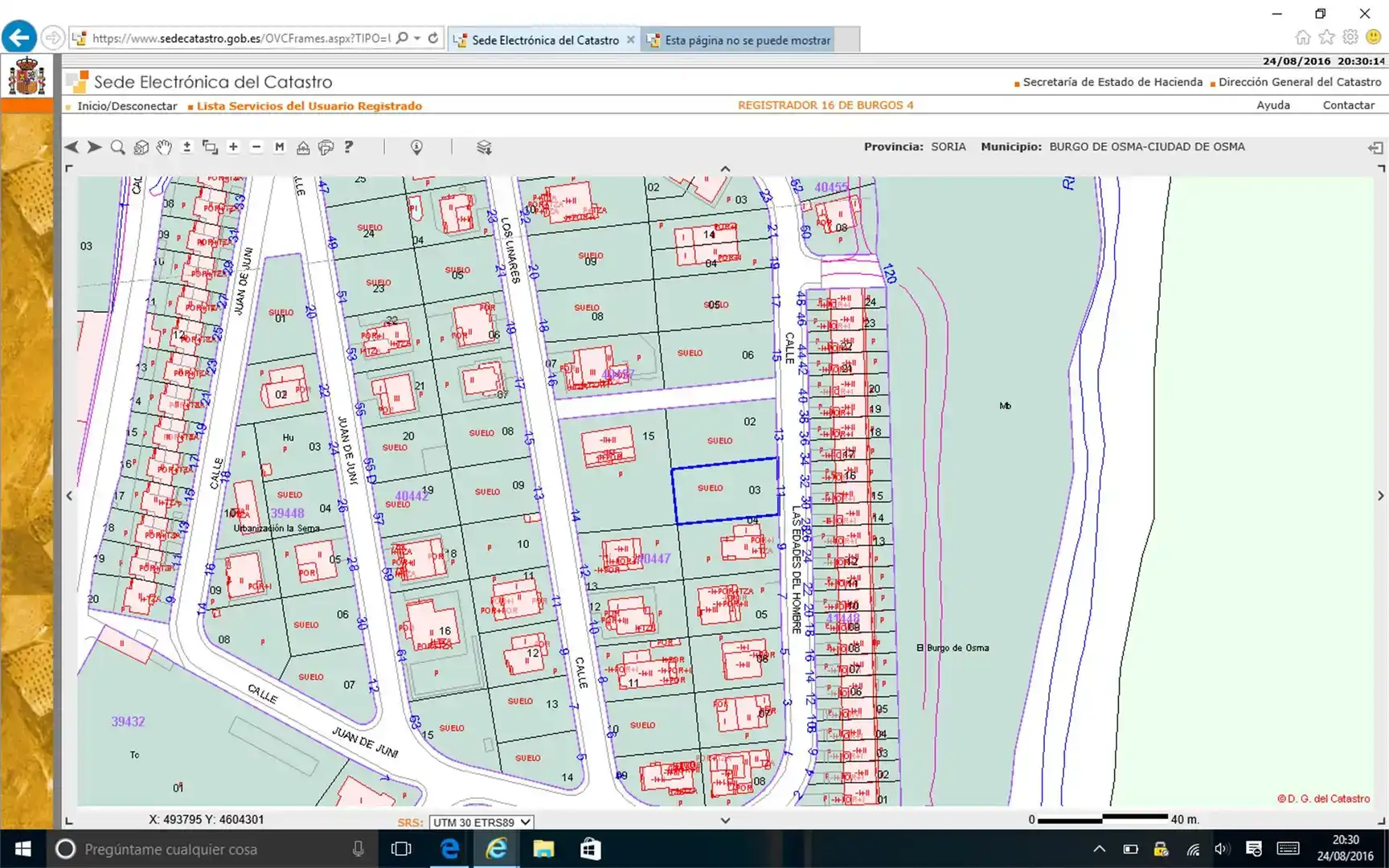The width and height of the screenshot is (1389, 868).
Task: Select the info location pin tool
Action: (416, 147)
